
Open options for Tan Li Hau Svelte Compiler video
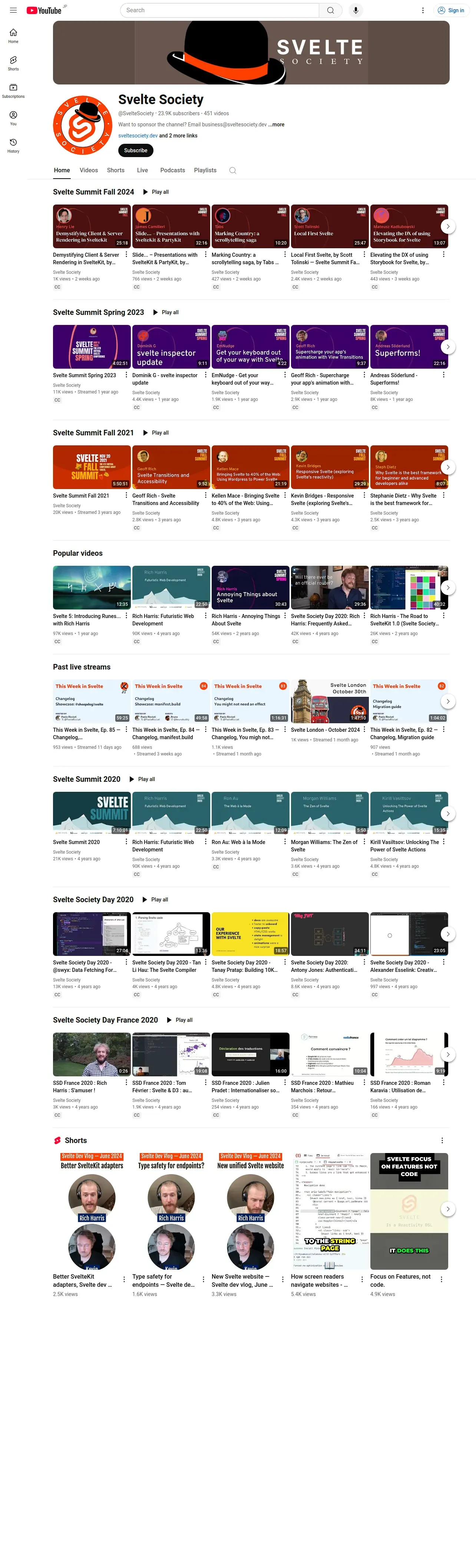click(206, 962)
